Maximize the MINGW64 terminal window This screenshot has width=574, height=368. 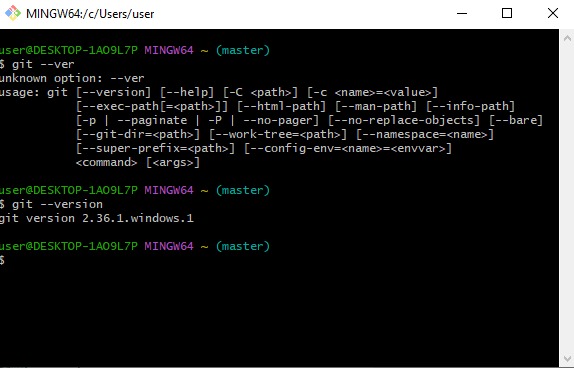507,14
